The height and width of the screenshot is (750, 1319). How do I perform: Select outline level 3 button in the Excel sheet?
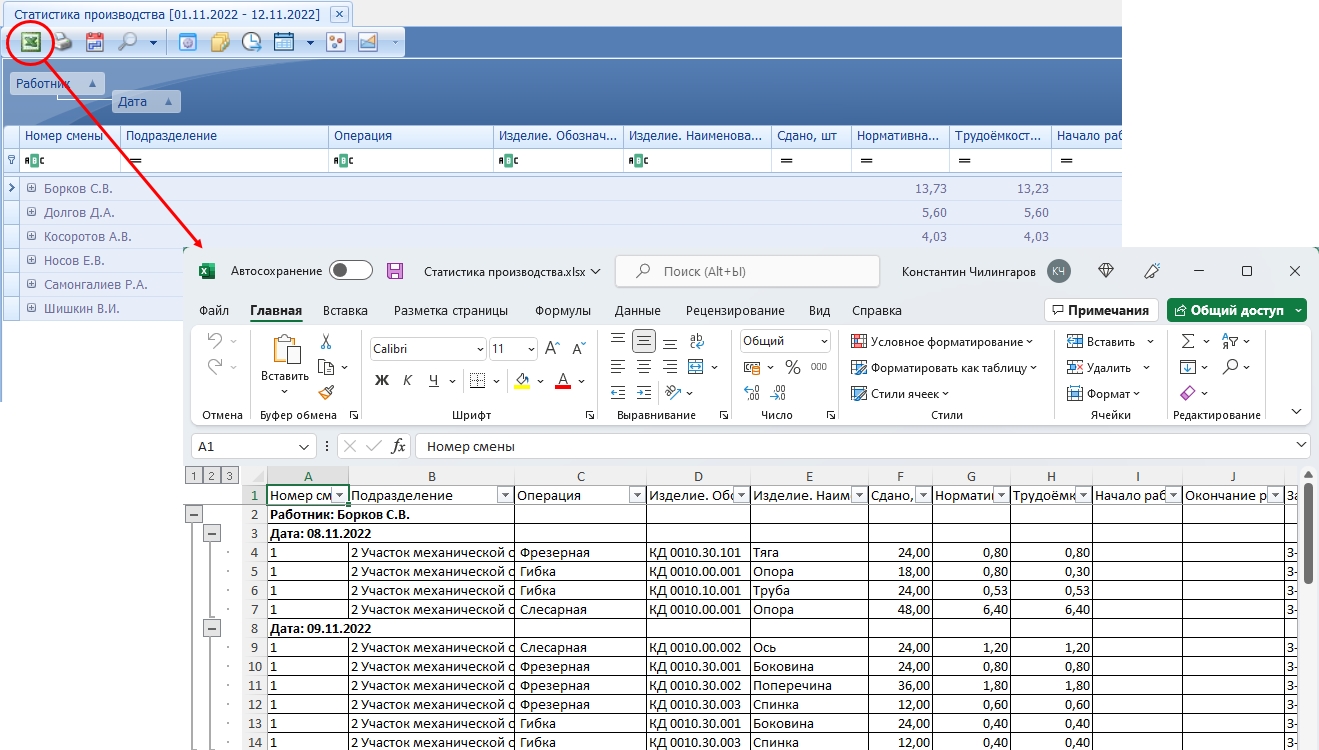(231, 476)
